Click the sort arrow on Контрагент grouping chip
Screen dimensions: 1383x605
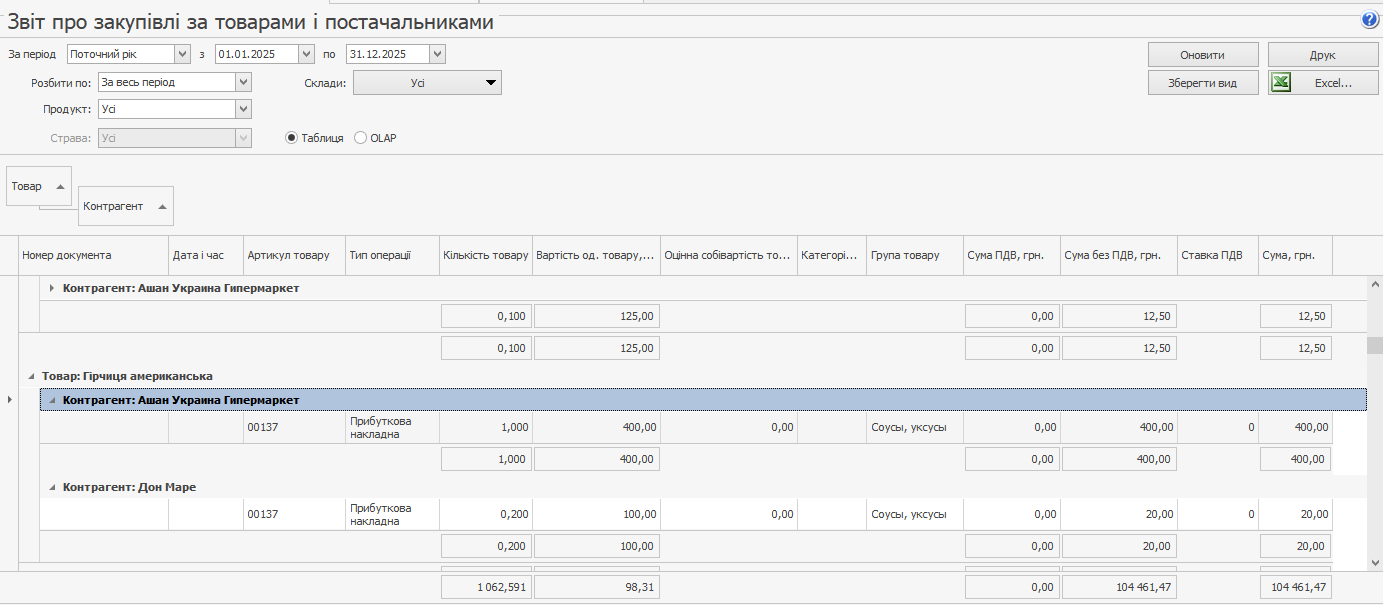click(162, 207)
